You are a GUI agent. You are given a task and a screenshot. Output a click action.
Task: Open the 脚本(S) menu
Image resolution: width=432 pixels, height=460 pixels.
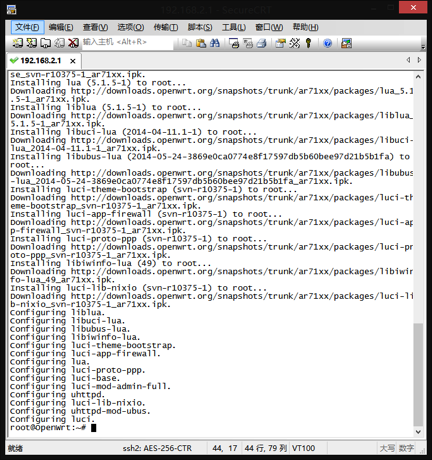200,27
